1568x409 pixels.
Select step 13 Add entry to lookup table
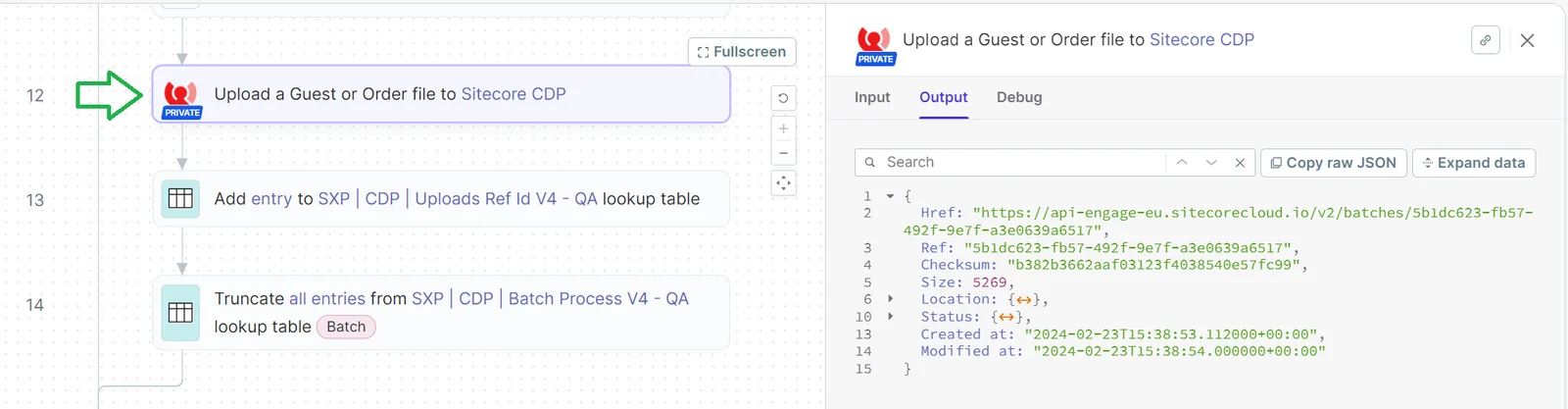pyautogui.click(x=441, y=198)
